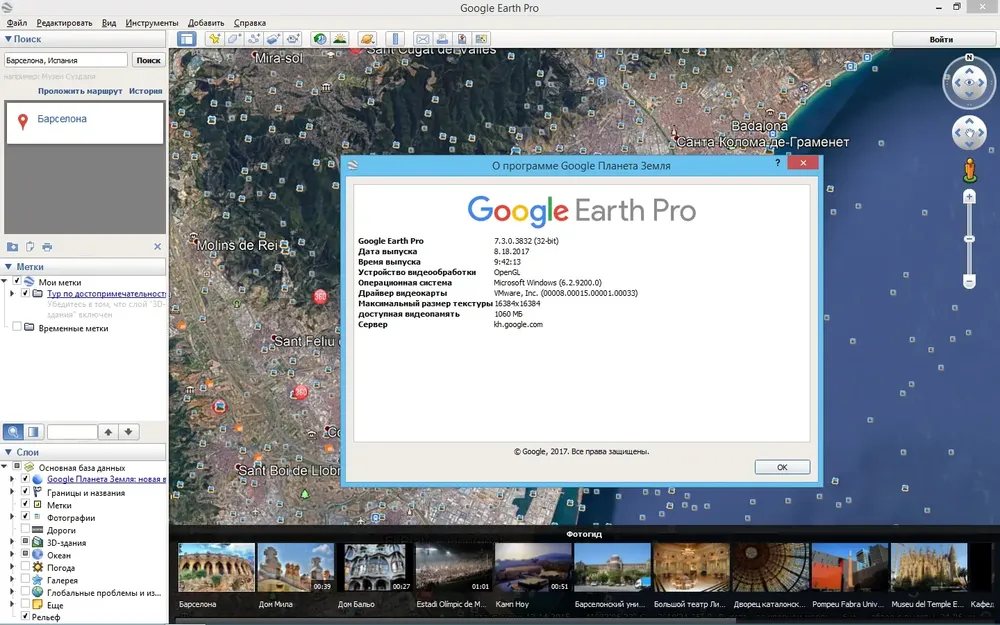The width and height of the screenshot is (1000, 625).
Task: Click the search field with Барселона, Испания
Action: pos(66,60)
